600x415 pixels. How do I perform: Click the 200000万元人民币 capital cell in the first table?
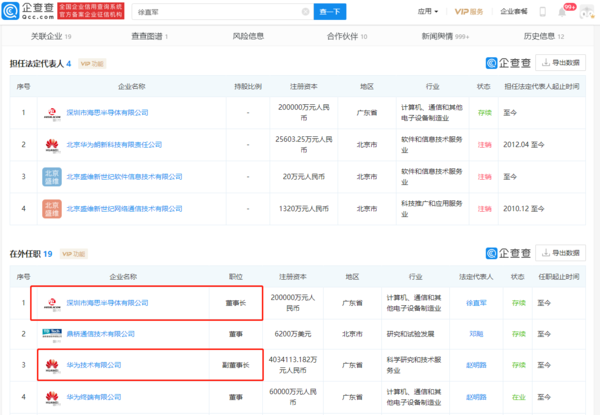coord(304,113)
